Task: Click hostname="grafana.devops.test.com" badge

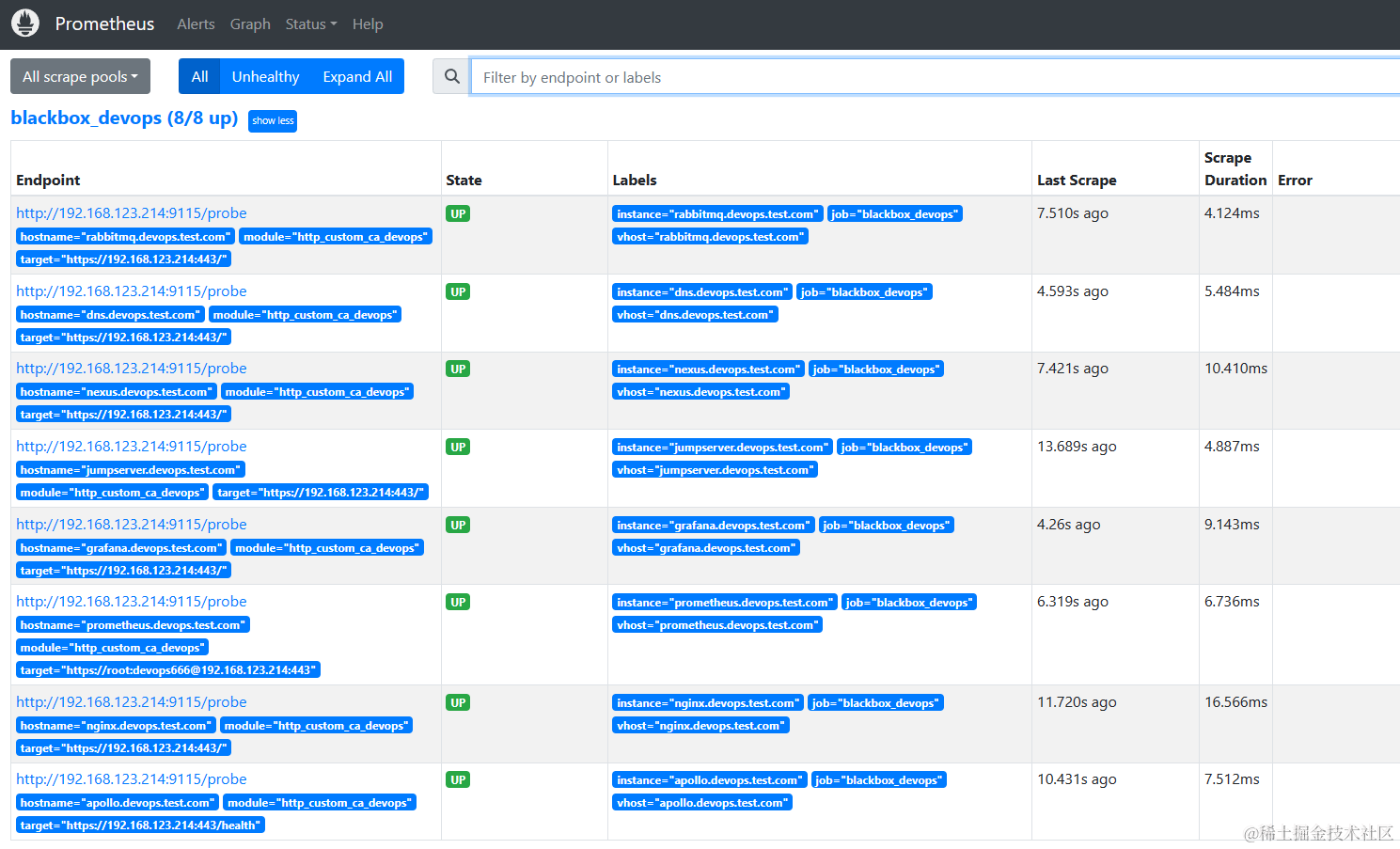Action: 121,548
